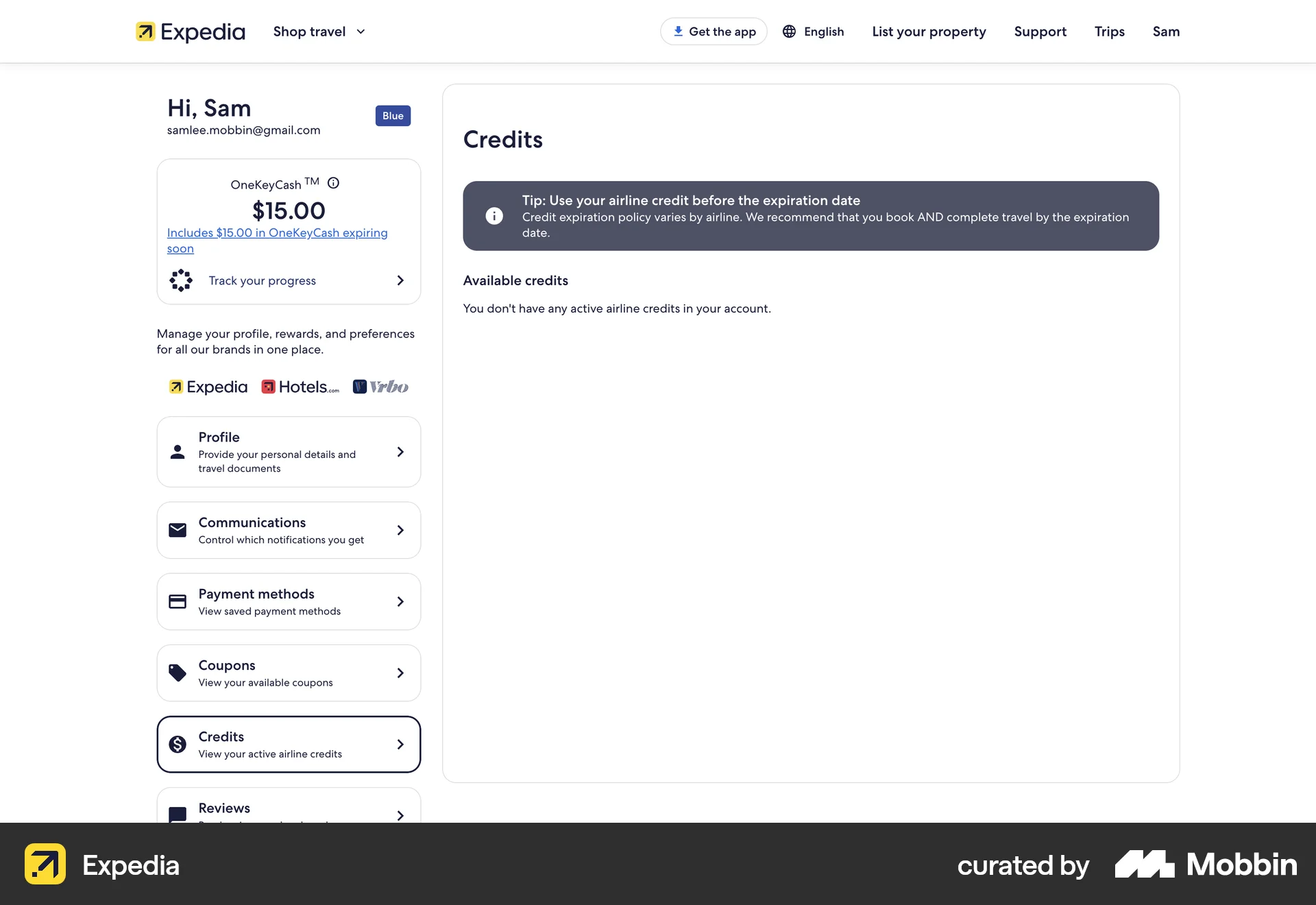Click the Vrbo brand logo
The width and height of the screenshot is (1316, 905).
[380, 386]
